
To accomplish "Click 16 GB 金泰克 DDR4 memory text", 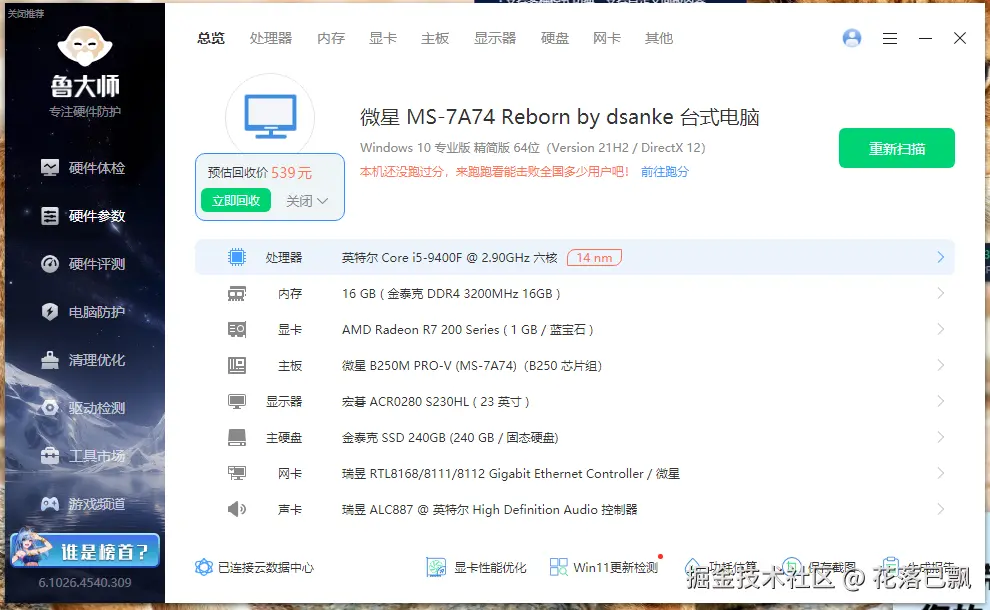I will tap(451, 294).
